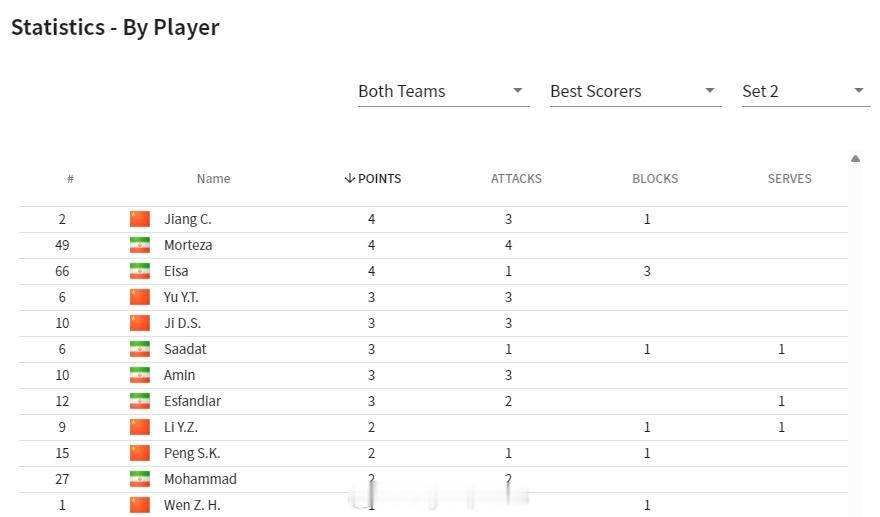Select player name Amin
The height and width of the screenshot is (517, 880).
coord(179,375)
